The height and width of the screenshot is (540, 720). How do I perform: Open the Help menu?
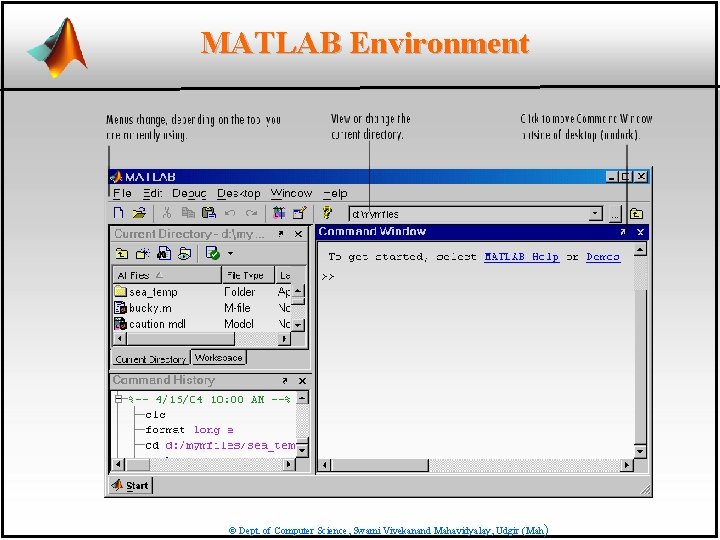tap(335, 193)
